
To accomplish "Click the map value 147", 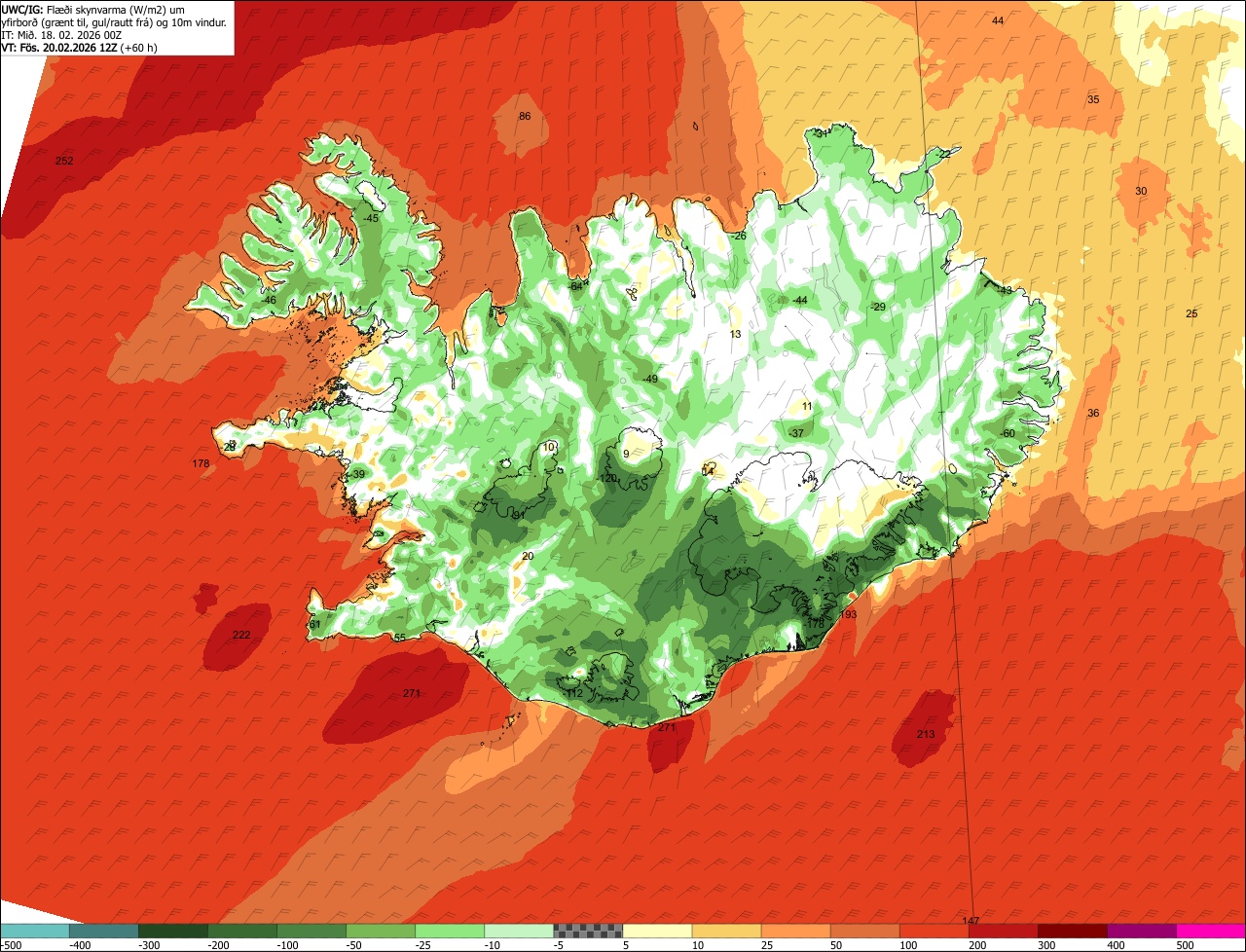I will pyautogui.click(x=971, y=921).
